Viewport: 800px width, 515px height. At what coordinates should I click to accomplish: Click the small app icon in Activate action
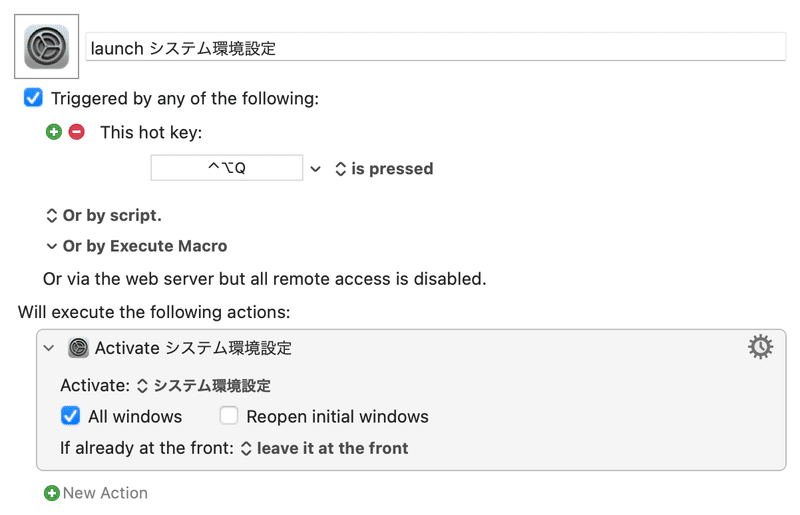pyautogui.click(x=79, y=348)
